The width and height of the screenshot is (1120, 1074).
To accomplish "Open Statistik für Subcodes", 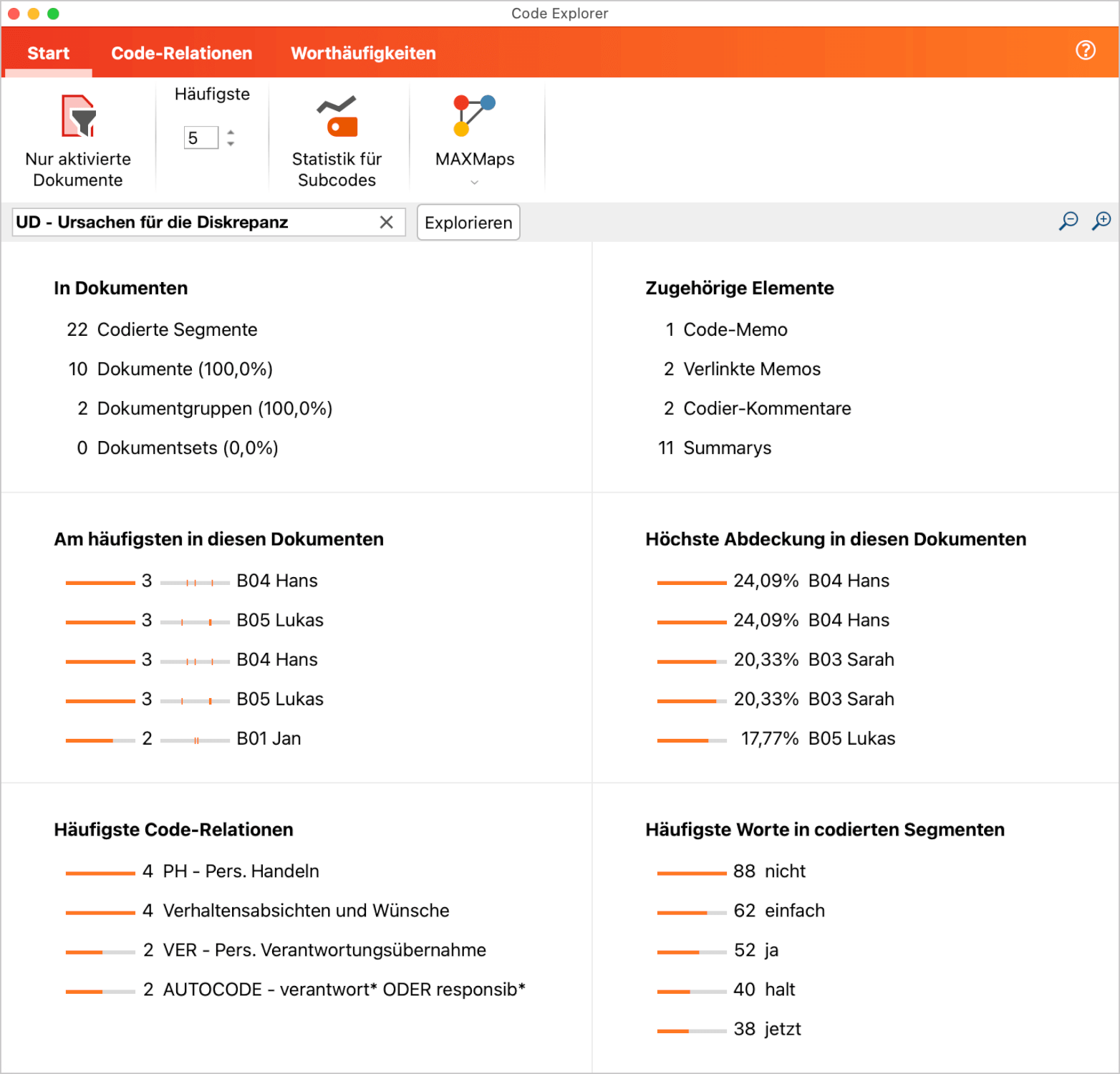I will (x=337, y=117).
